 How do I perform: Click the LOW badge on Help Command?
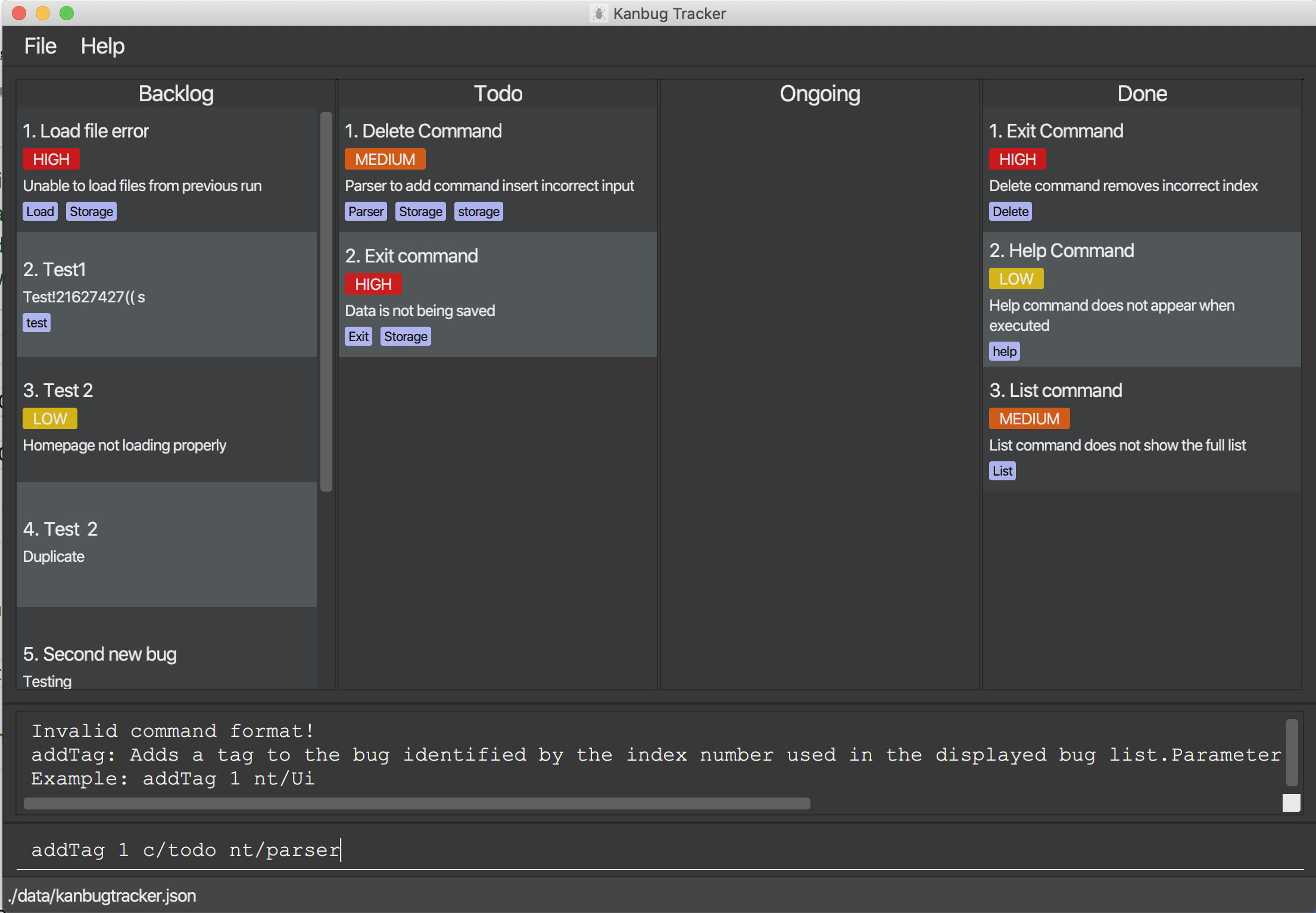coord(1016,279)
